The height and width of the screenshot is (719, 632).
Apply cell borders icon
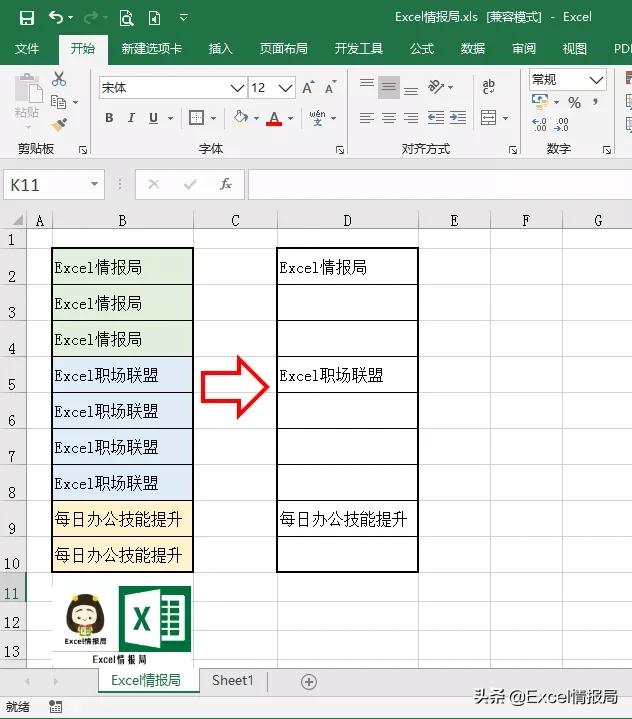point(196,118)
